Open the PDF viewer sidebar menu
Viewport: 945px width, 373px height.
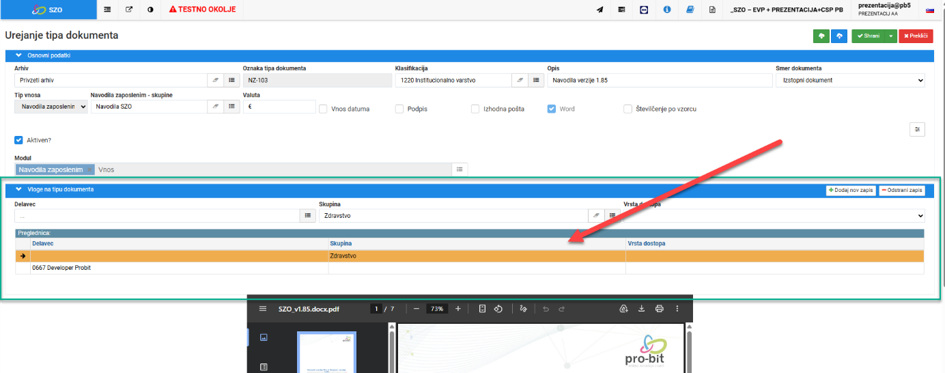263,309
